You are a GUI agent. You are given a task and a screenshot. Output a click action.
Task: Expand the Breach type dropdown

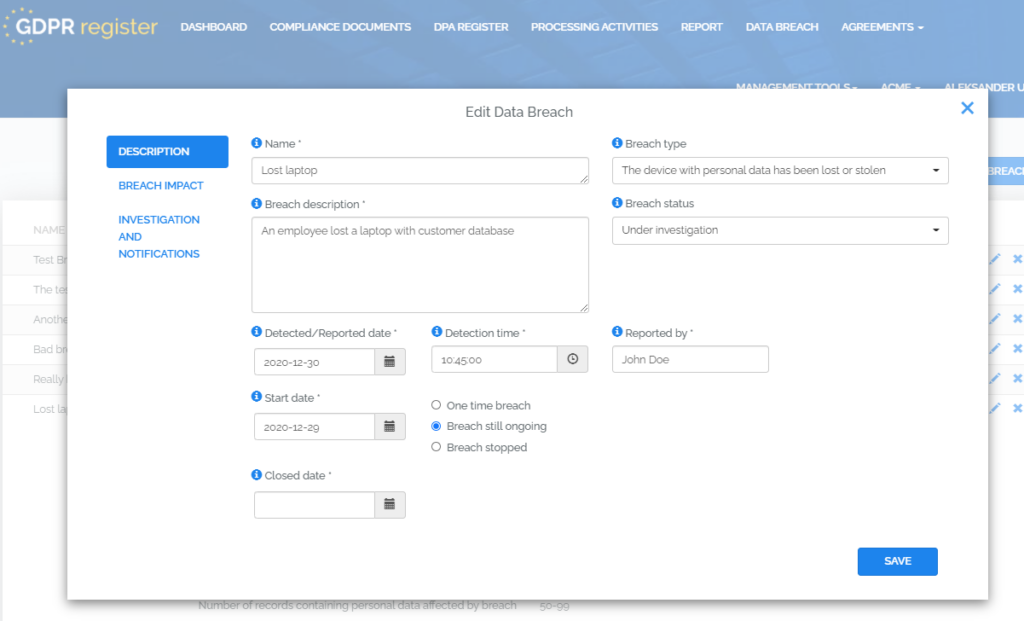(x=780, y=171)
